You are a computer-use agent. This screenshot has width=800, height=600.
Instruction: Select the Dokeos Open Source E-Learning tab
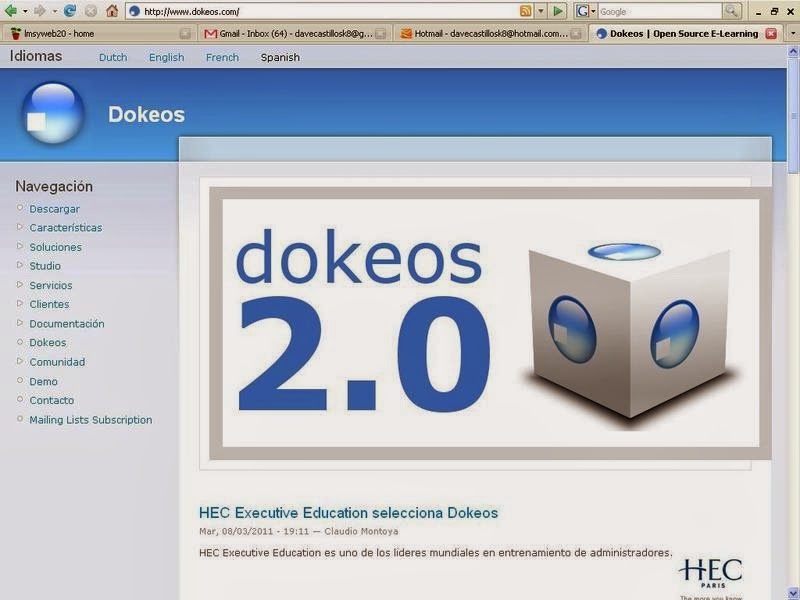pyautogui.click(x=685, y=34)
